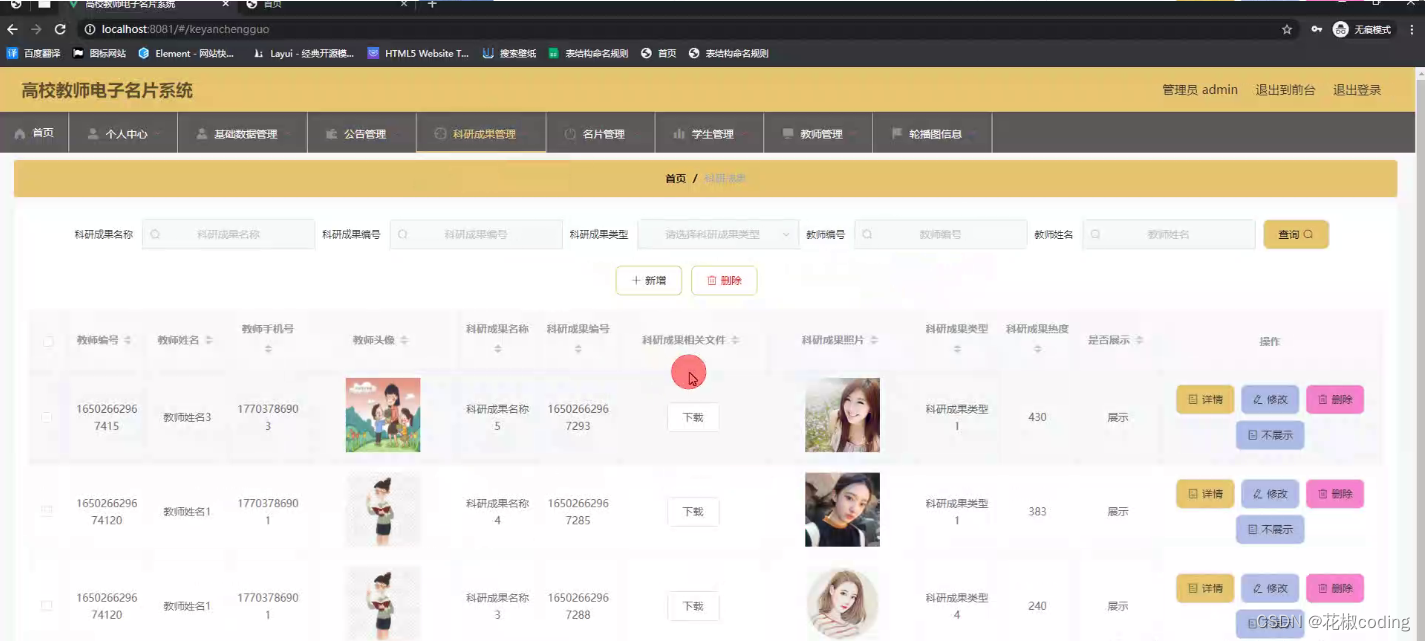Screen dimensions: 1425x641
Task: Toggle the select-all checkbox in table header
Action: coord(47,341)
